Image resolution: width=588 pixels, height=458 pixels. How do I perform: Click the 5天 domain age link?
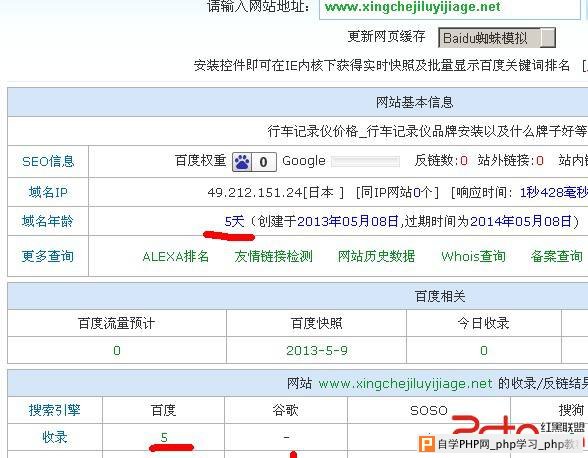[x=234, y=221]
